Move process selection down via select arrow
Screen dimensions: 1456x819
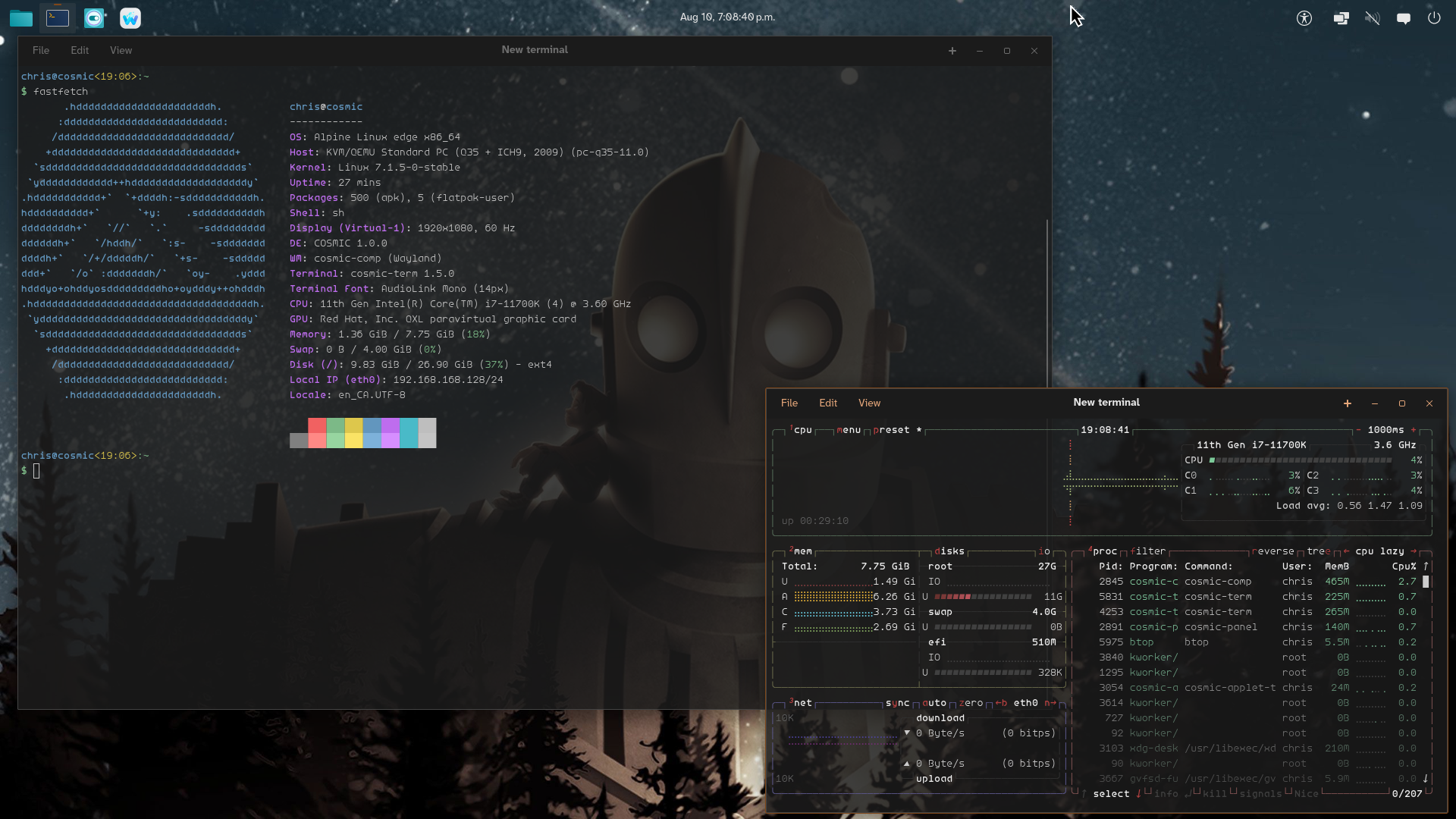tap(1138, 794)
